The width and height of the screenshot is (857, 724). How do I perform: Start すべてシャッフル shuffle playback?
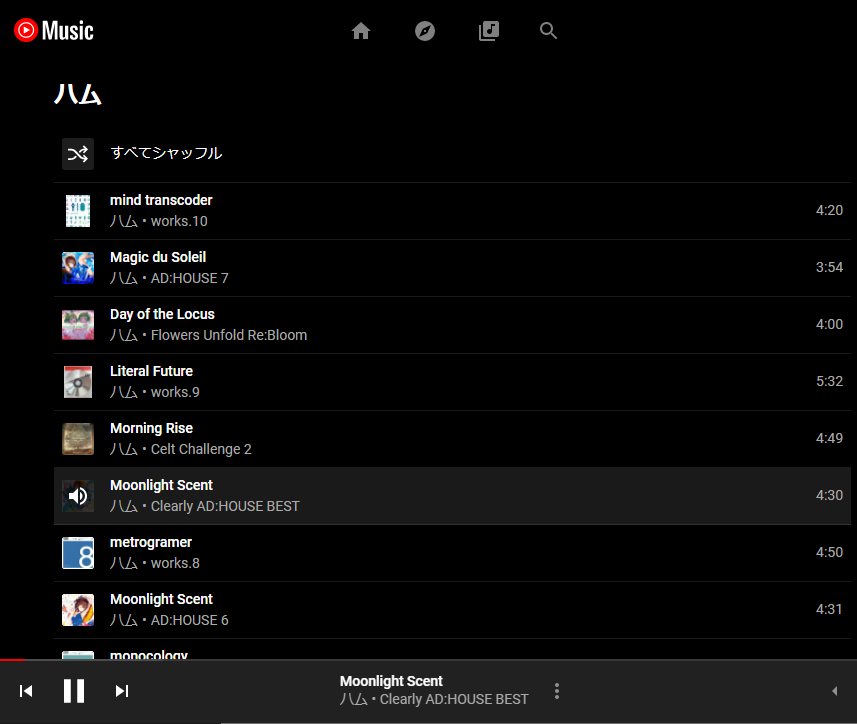tap(166, 153)
